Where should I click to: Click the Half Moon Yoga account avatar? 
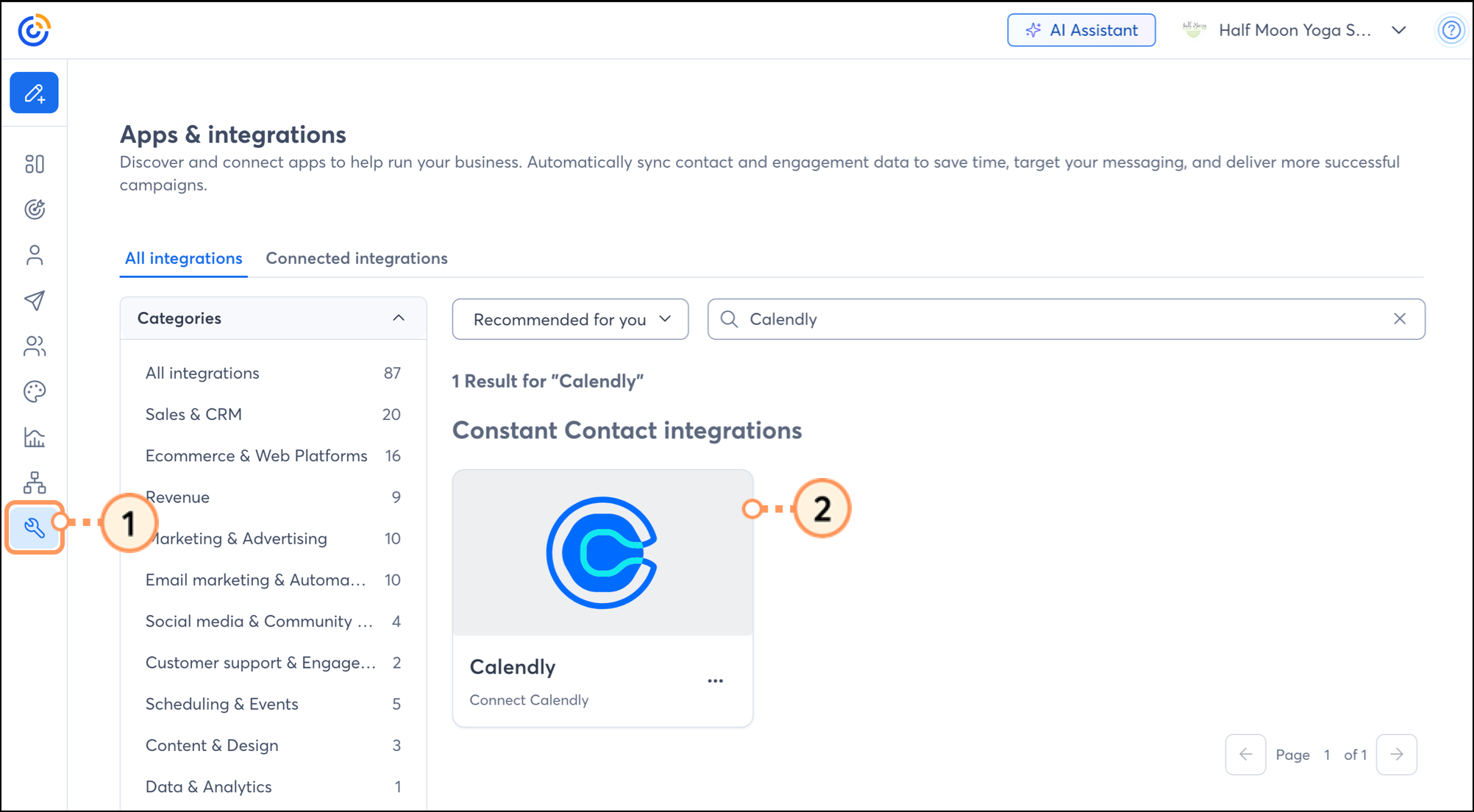coord(1194,30)
